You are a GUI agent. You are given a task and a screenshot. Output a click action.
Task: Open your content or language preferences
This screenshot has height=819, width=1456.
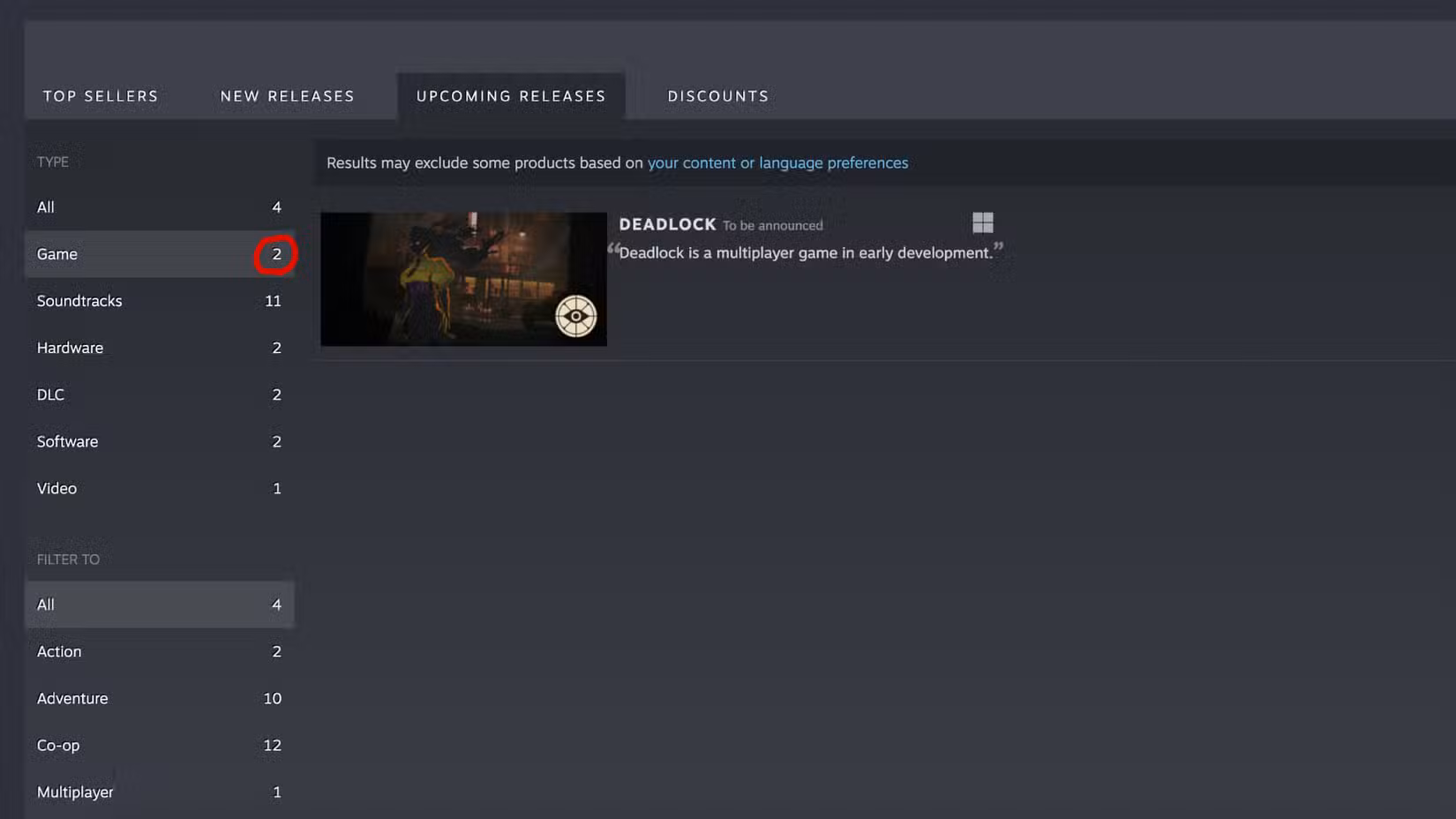pyautogui.click(x=777, y=162)
